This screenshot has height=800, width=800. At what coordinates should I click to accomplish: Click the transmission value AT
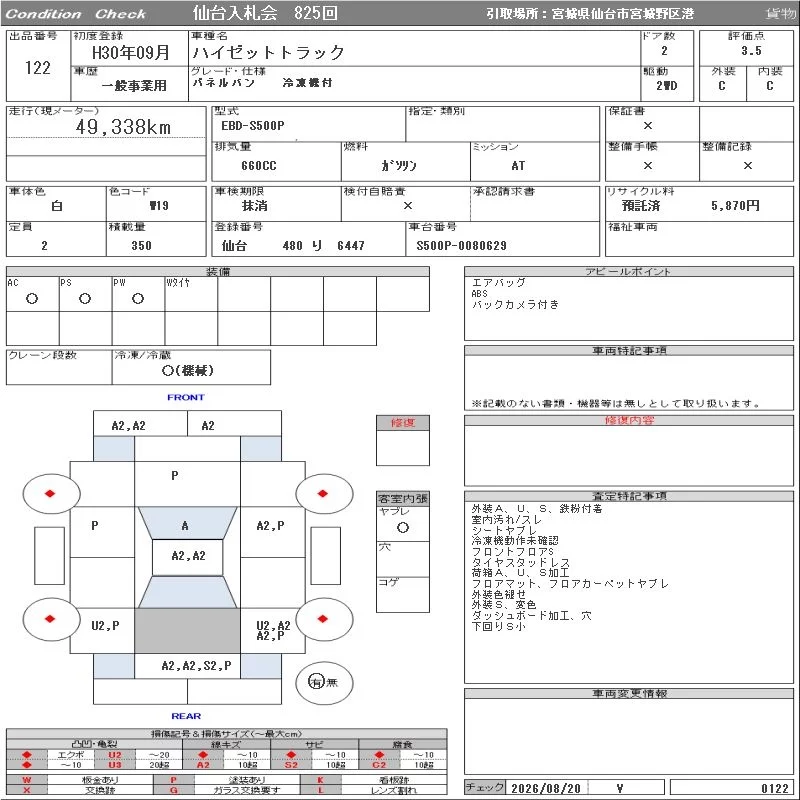(x=518, y=166)
